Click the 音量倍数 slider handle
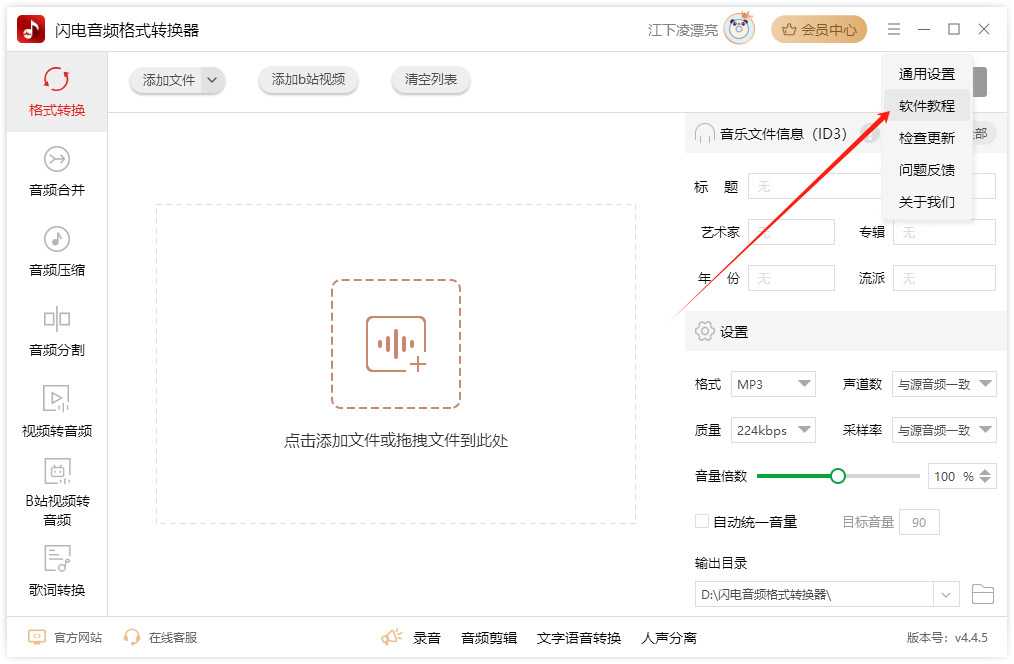 tap(838, 476)
